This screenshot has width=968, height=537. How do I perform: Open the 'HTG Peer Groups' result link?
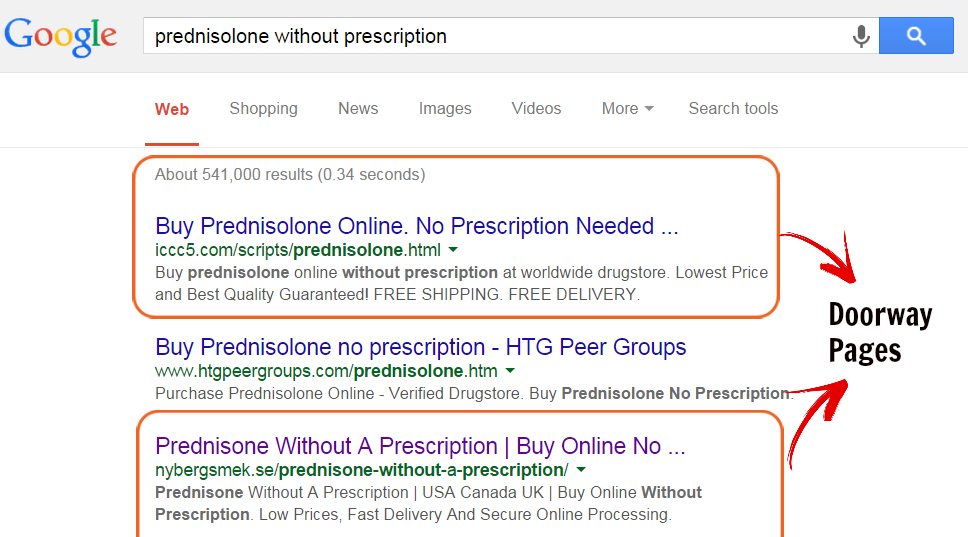click(x=421, y=347)
